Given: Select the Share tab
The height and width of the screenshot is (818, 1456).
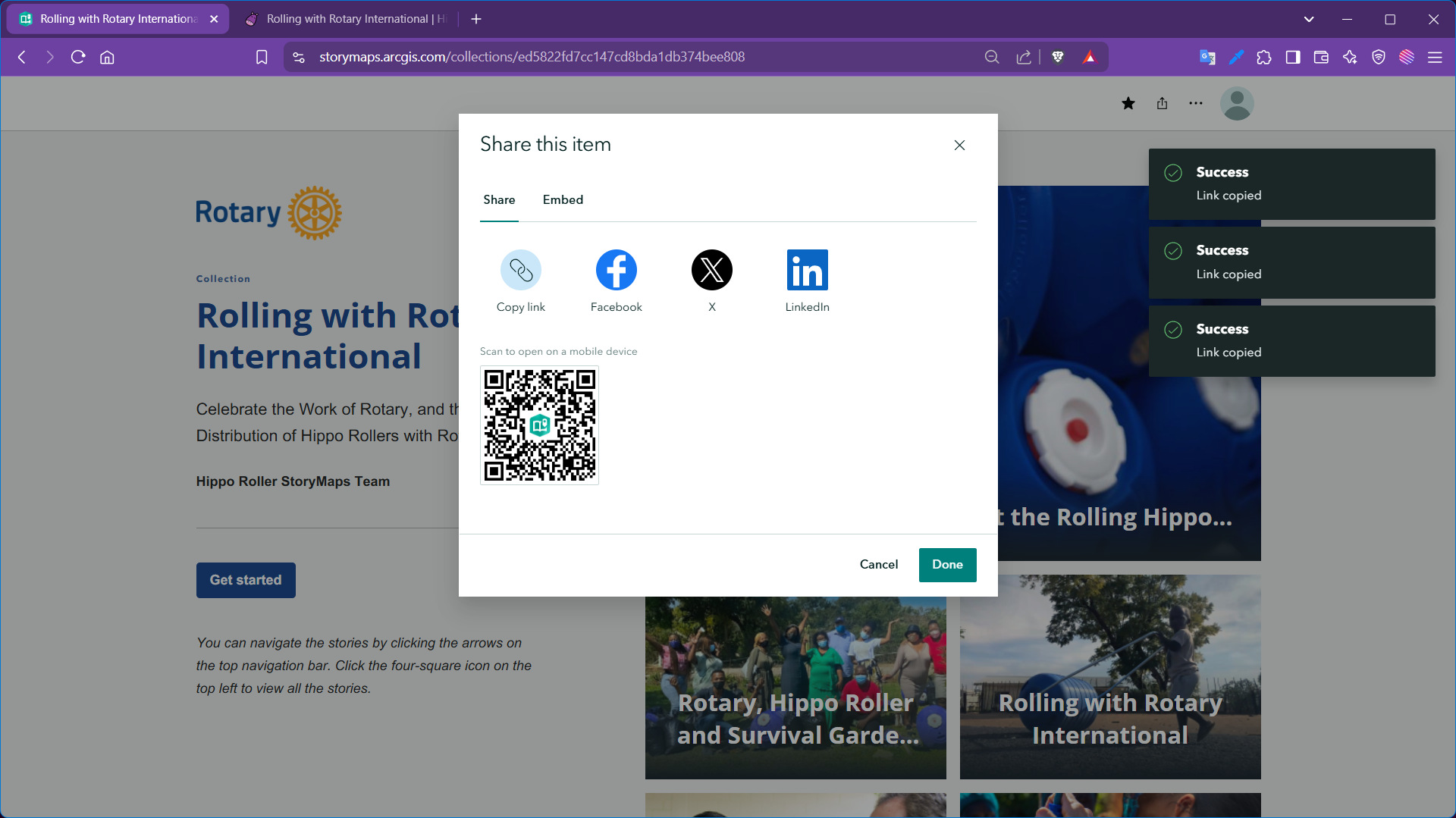Looking at the screenshot, I should click(499, 200).
